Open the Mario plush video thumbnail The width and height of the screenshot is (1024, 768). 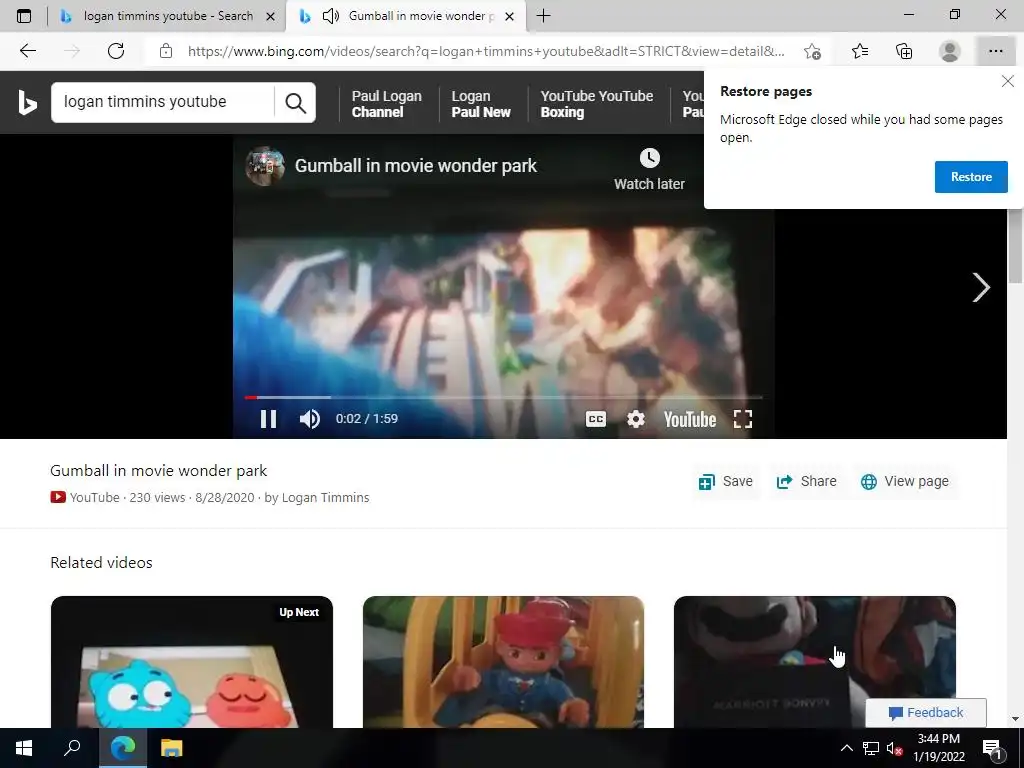point(814,662)
